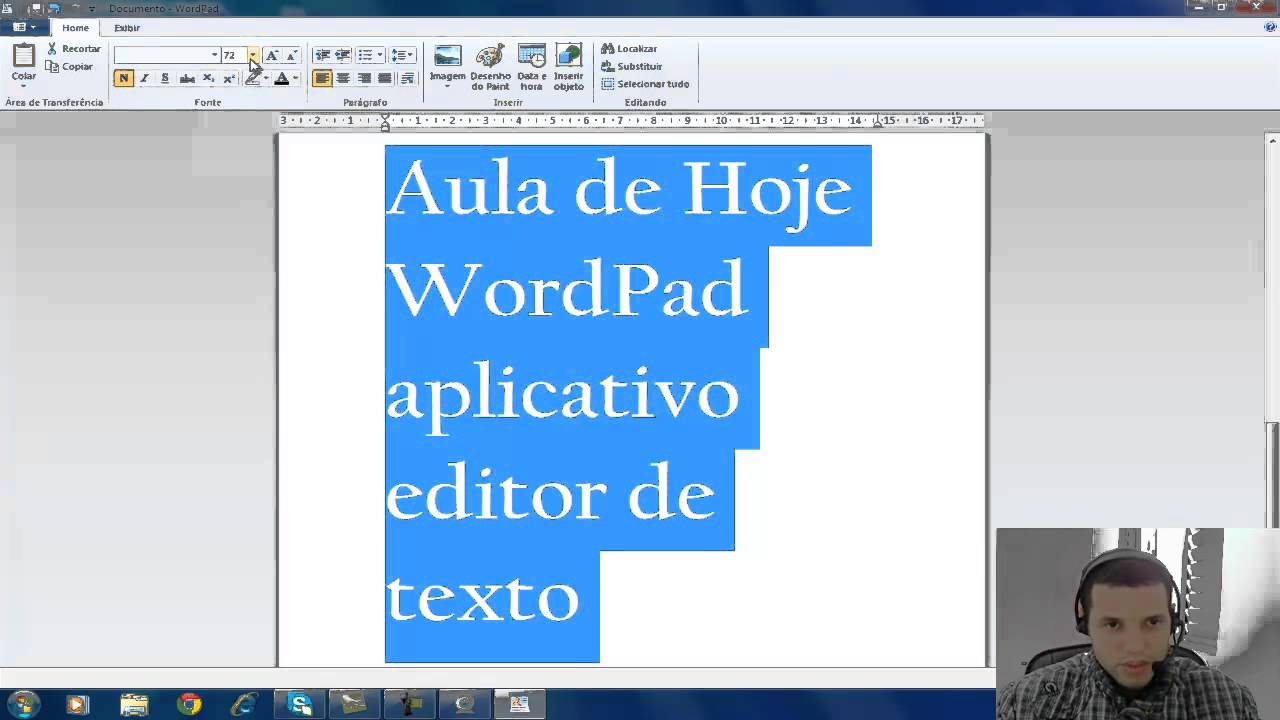The width and height of the screenshot is (1280, 720).
Task: Insert Data e hora
Action: point(531,67)
